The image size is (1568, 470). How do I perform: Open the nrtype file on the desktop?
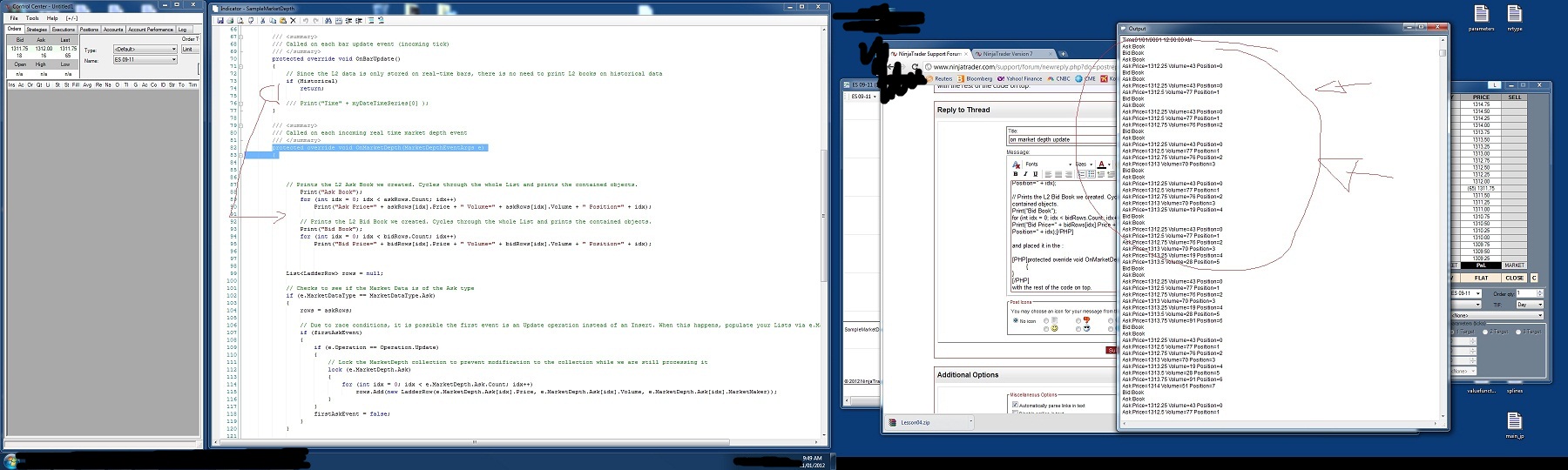coord(1514,17)
